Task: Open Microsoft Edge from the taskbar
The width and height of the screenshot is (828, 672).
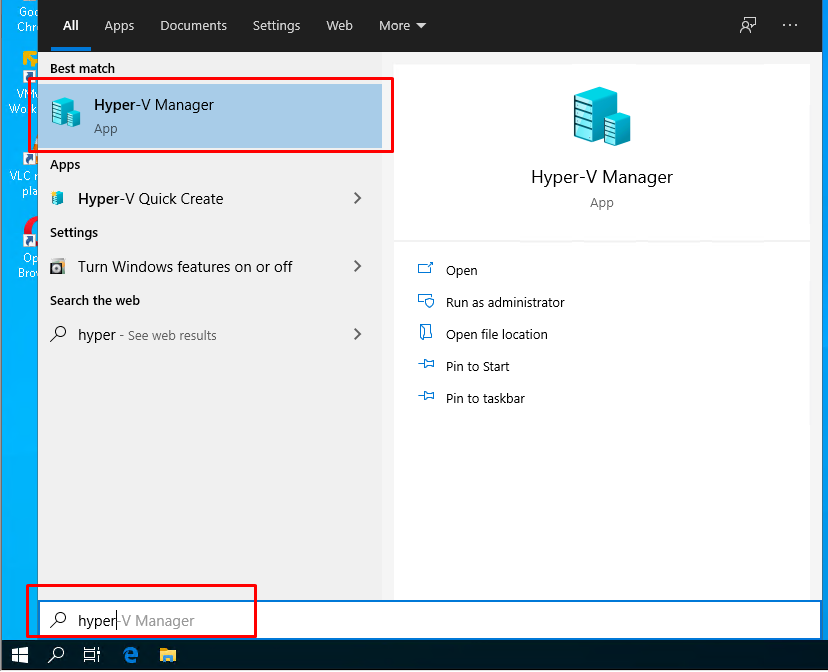Action: pyautogui.click(x=130, y=655)
